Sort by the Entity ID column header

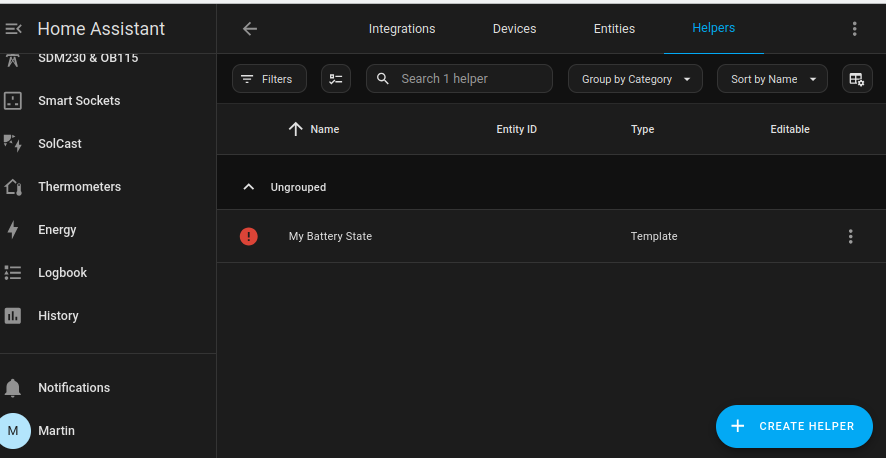[x=516, y=129]
